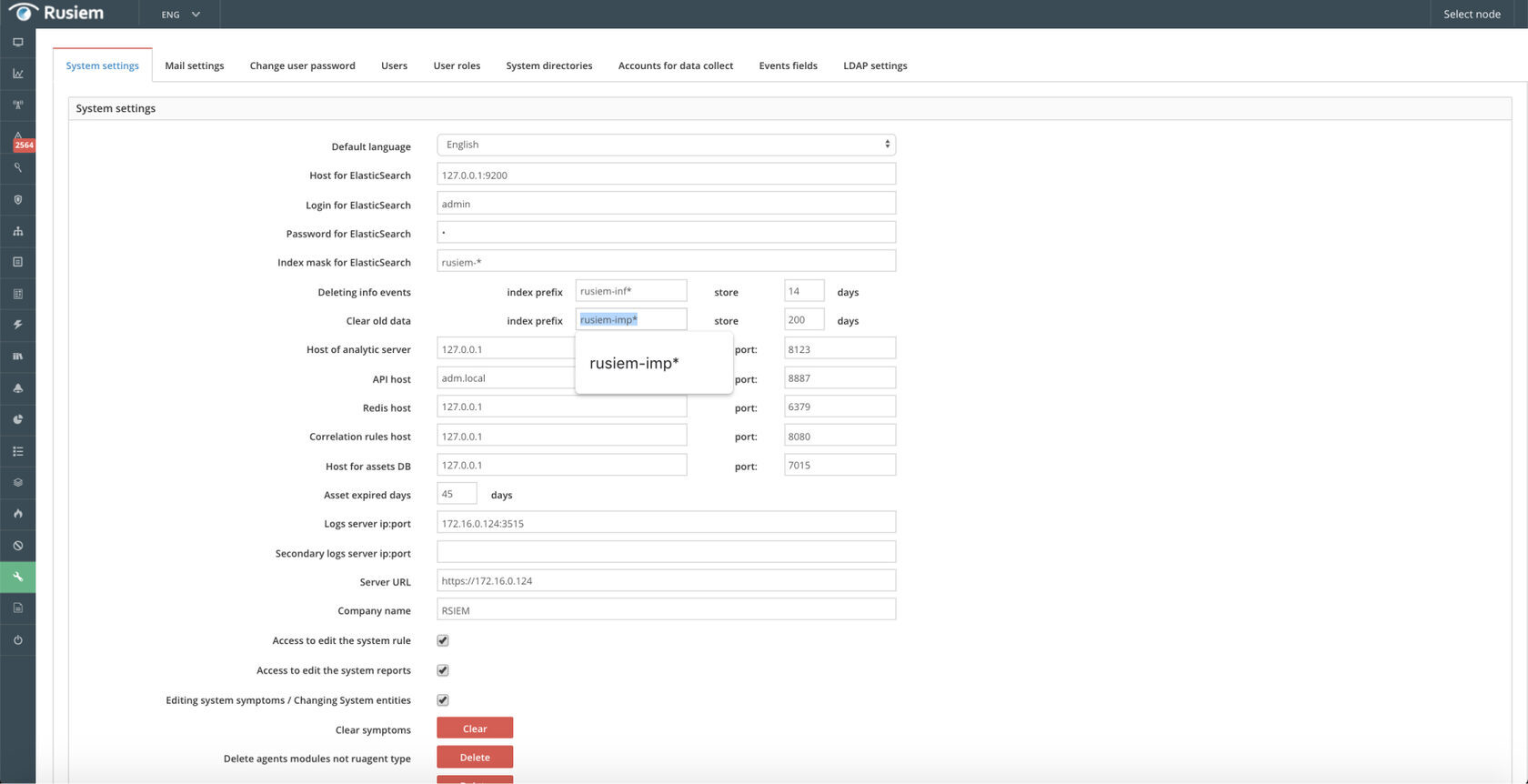Image resolution: width=1528 pixels, height=784 pixels.
Task: Click the Rusiem eye logo
Action: 23,13
